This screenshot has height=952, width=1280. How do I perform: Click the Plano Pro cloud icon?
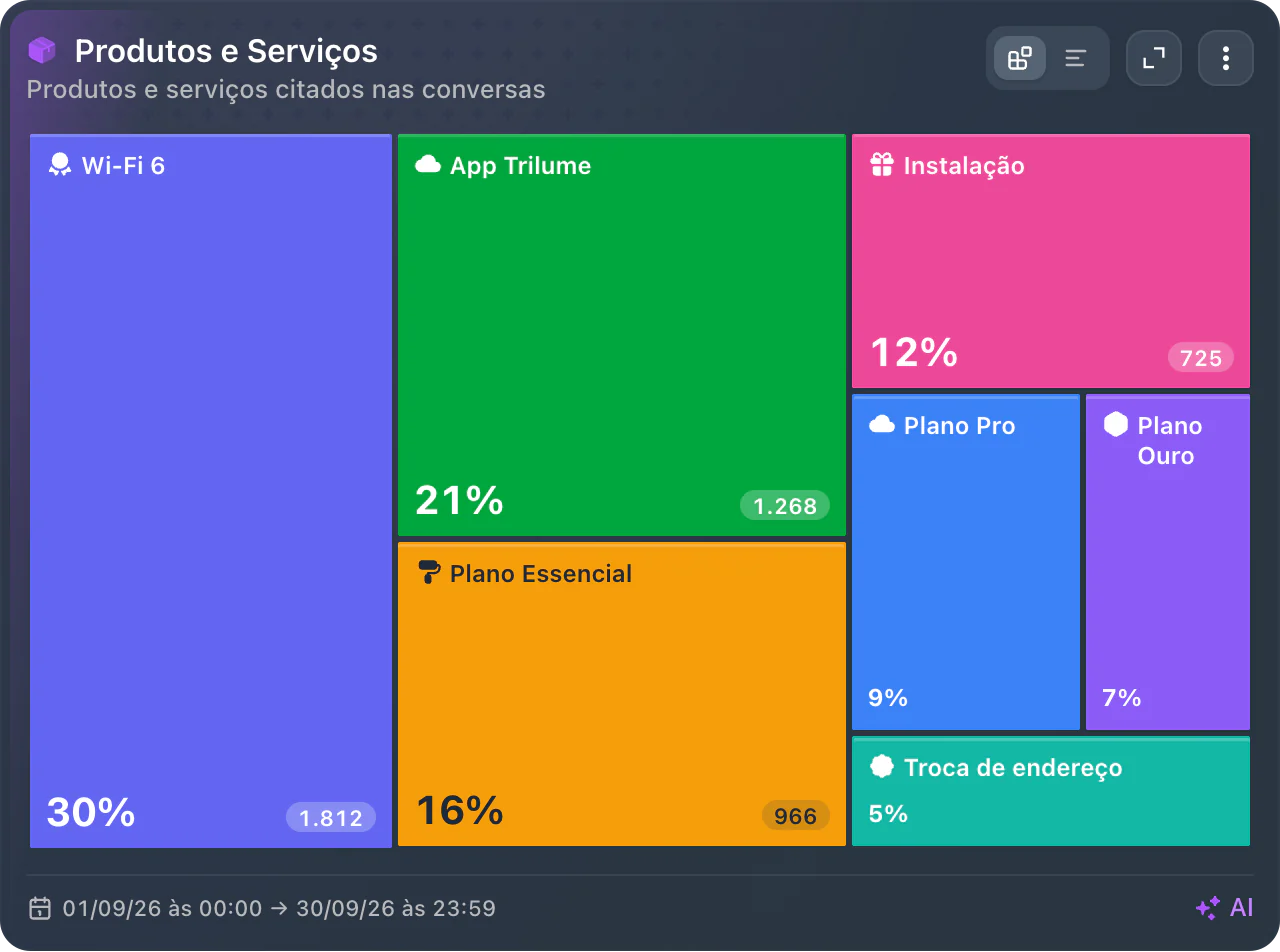click(882, 425)
